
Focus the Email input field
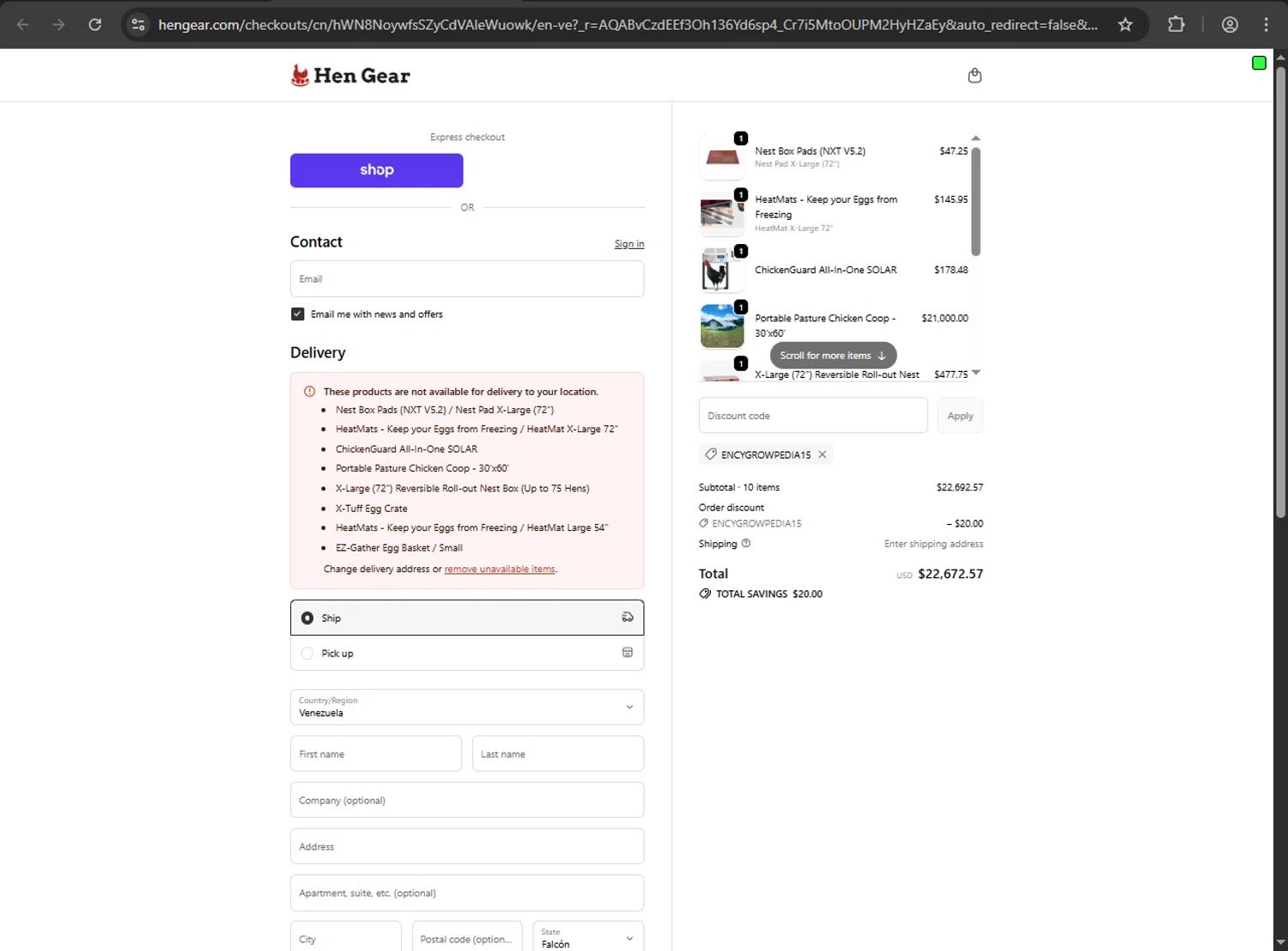467,279
